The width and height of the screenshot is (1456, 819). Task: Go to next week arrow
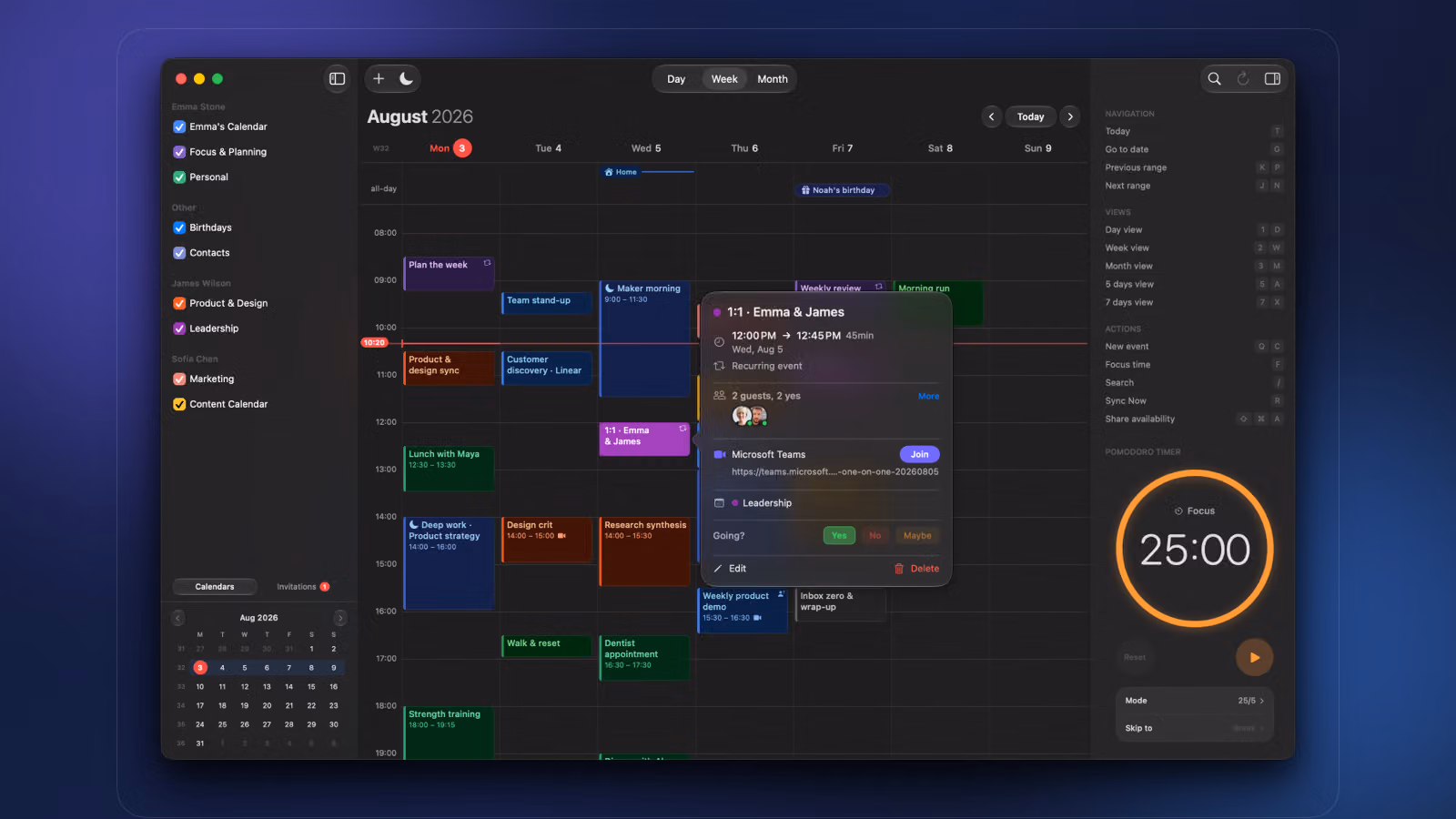[1070, 116]
